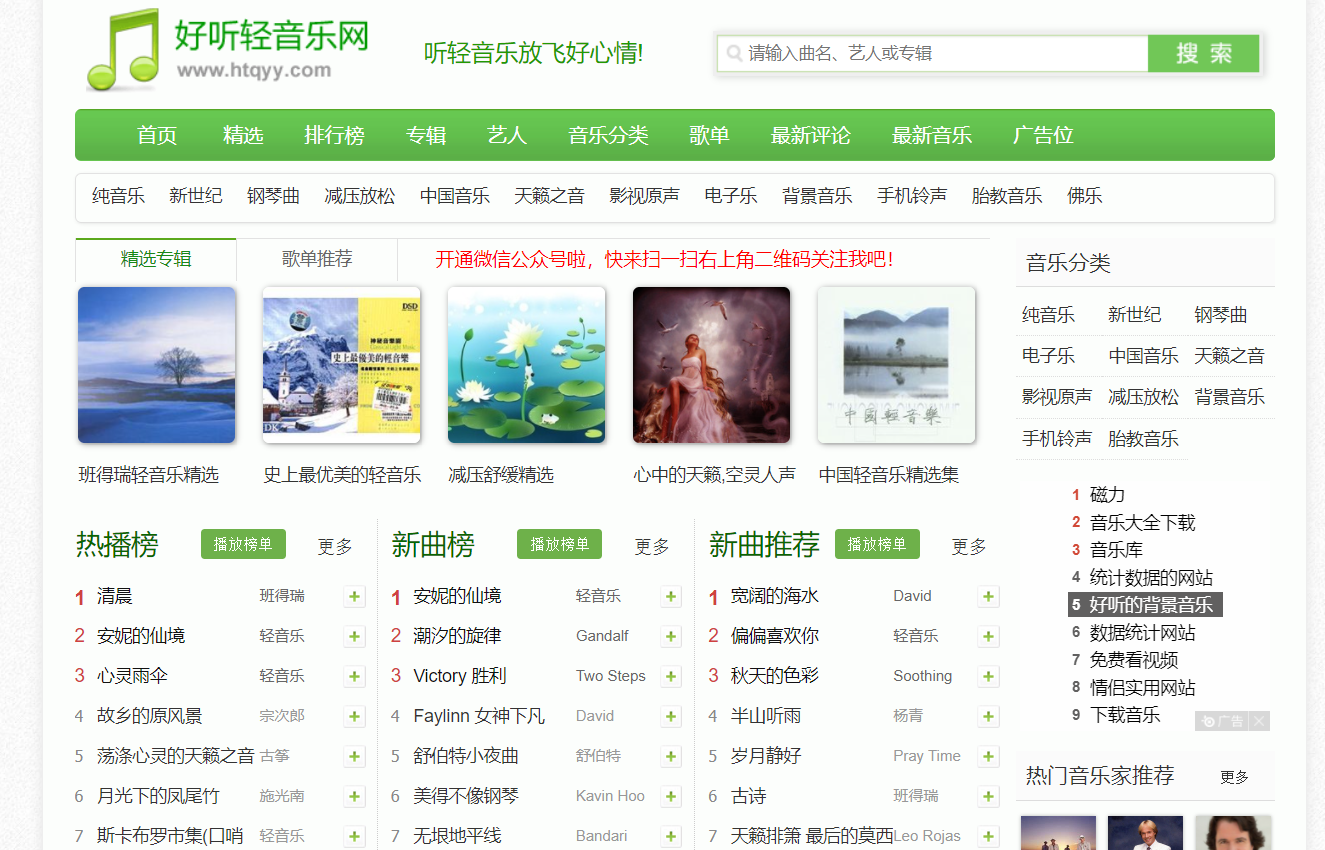
Task: Open the 班得瑞轻音乐精选 album thumbnail
Action: pos(157,365)
